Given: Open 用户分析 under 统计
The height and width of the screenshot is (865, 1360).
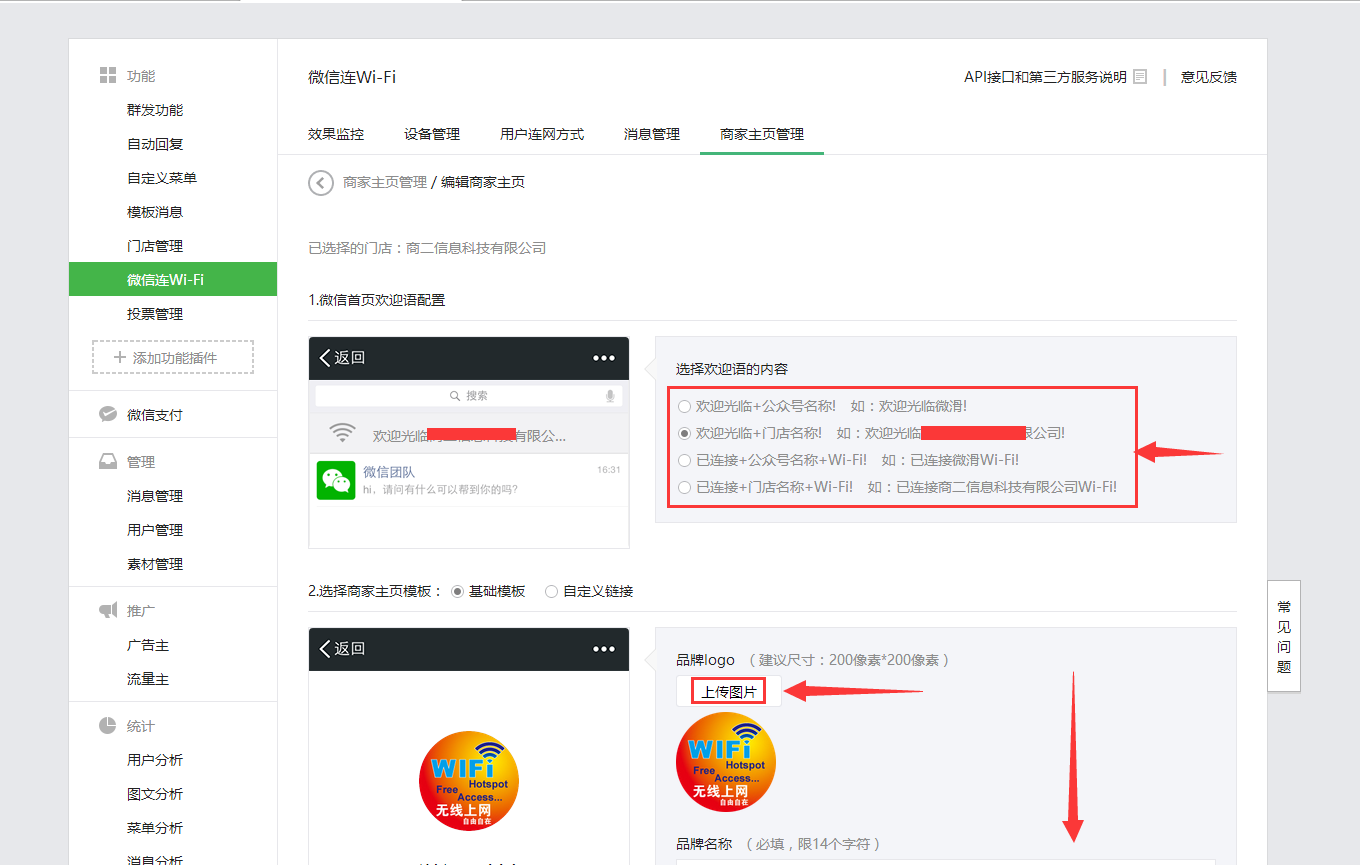Looking at the screenshot, I should point(155,760).
